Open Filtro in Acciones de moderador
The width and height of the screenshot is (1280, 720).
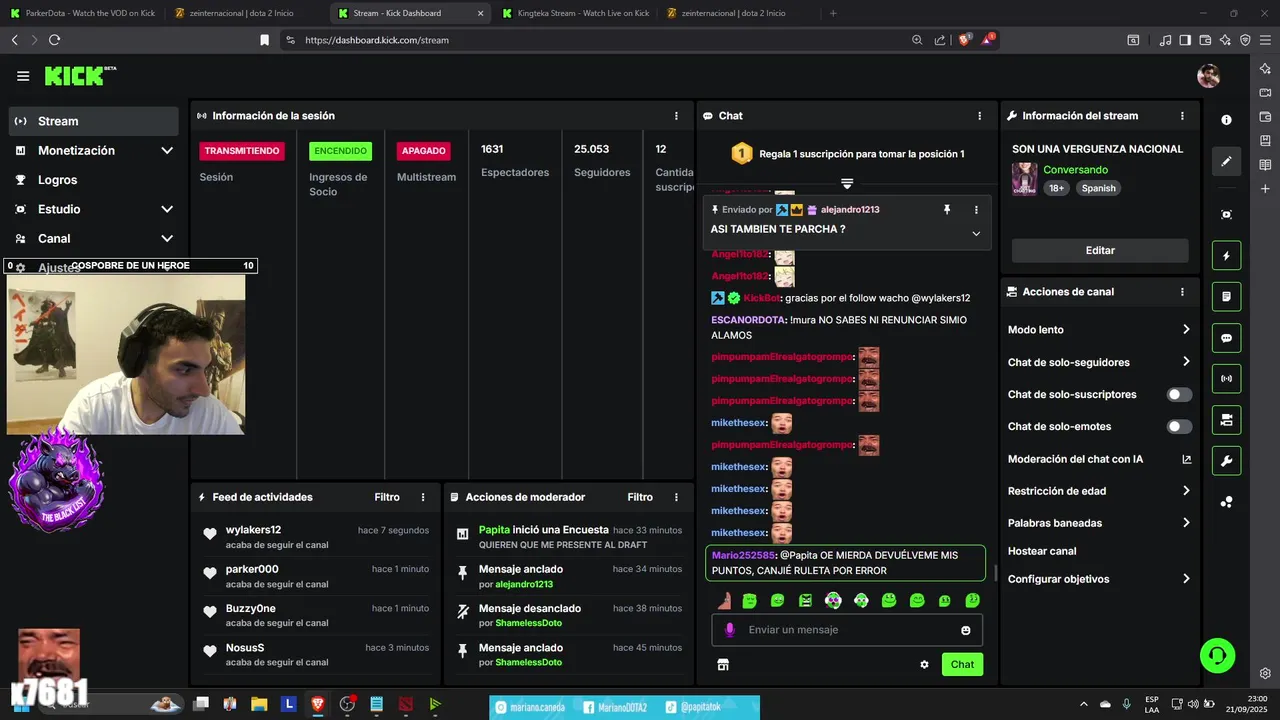(x=640, y=497)
